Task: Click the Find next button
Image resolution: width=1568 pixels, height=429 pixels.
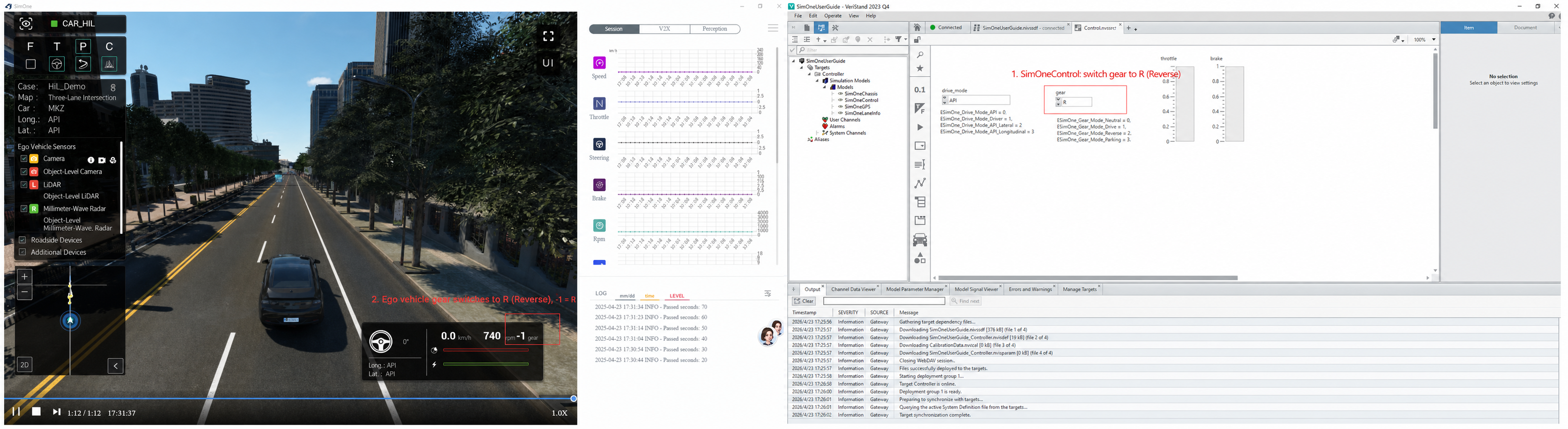Action: tap(965, 301)
